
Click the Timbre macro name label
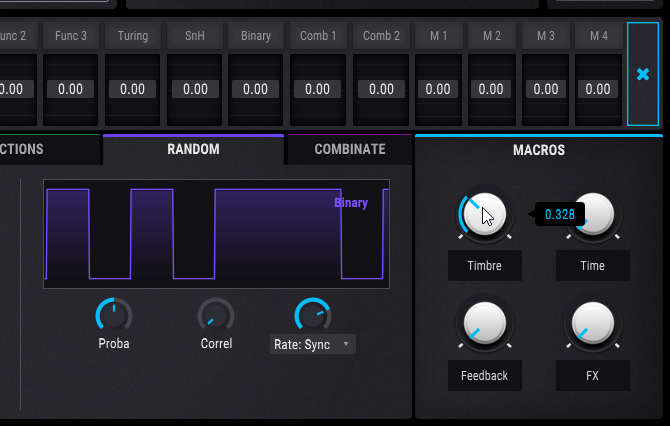(x=485, y=266)
